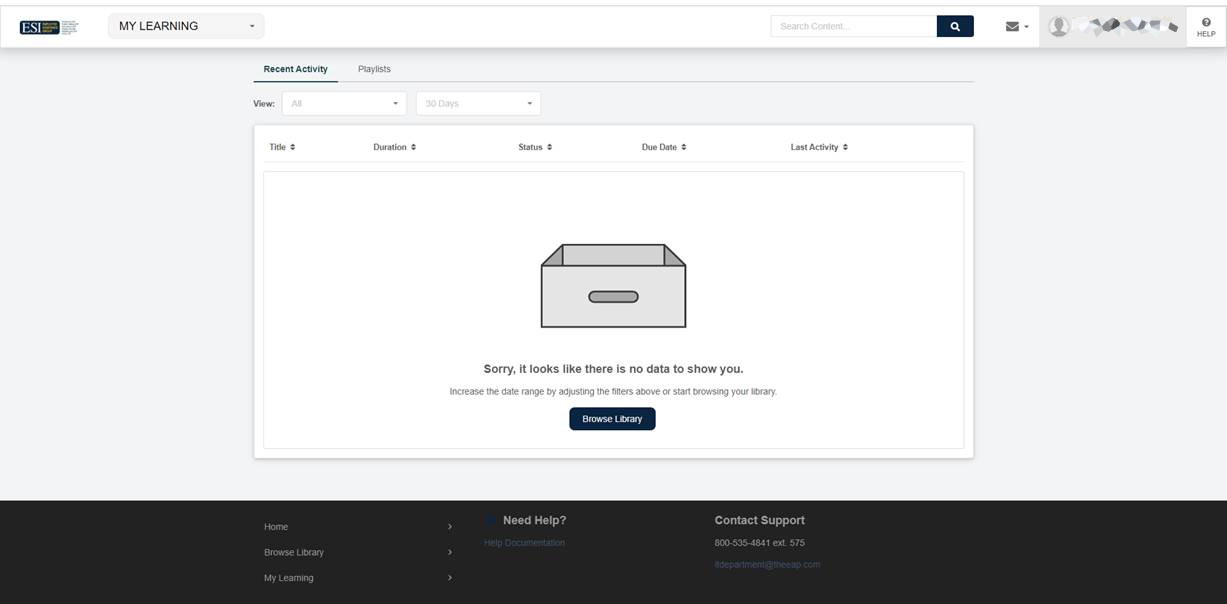Viewport: 1227px width, 604px height.
Task: Click the Search Content input field
Action: click(x=850, y=25)
